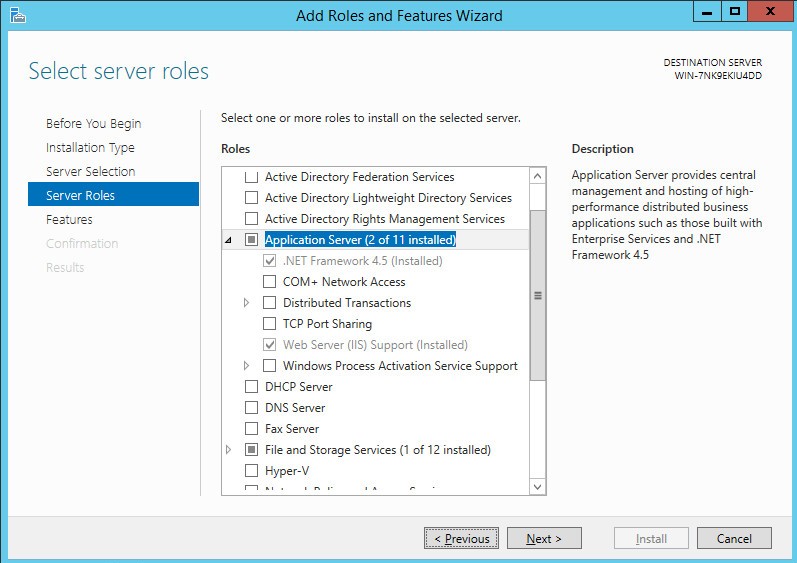Select Application Server (2 of 11 installed) row

tap(375, 239)
